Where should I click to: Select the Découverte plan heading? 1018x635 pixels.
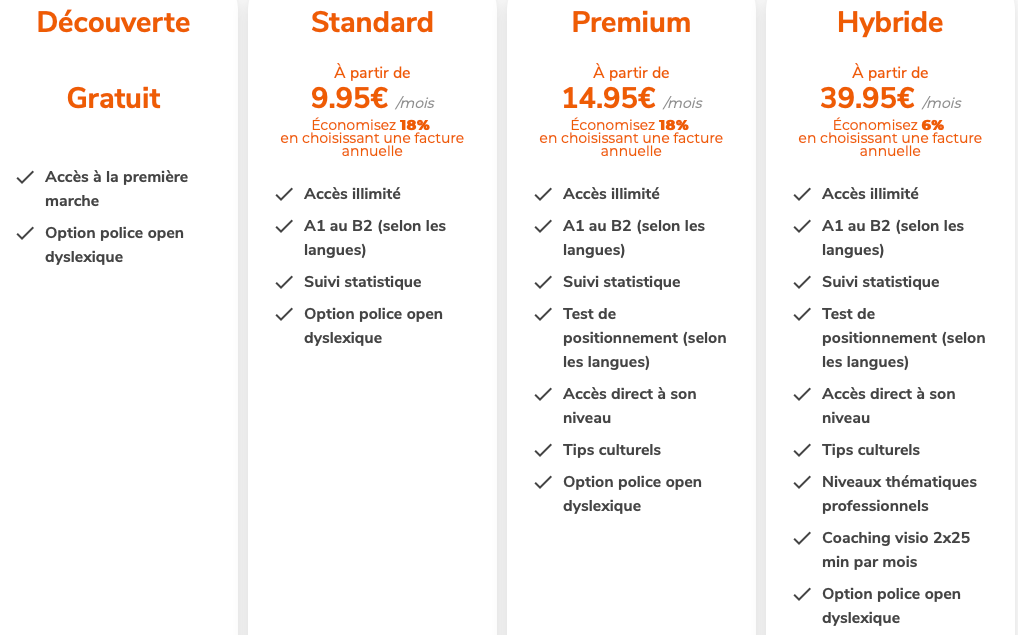(x=113, y=22)
